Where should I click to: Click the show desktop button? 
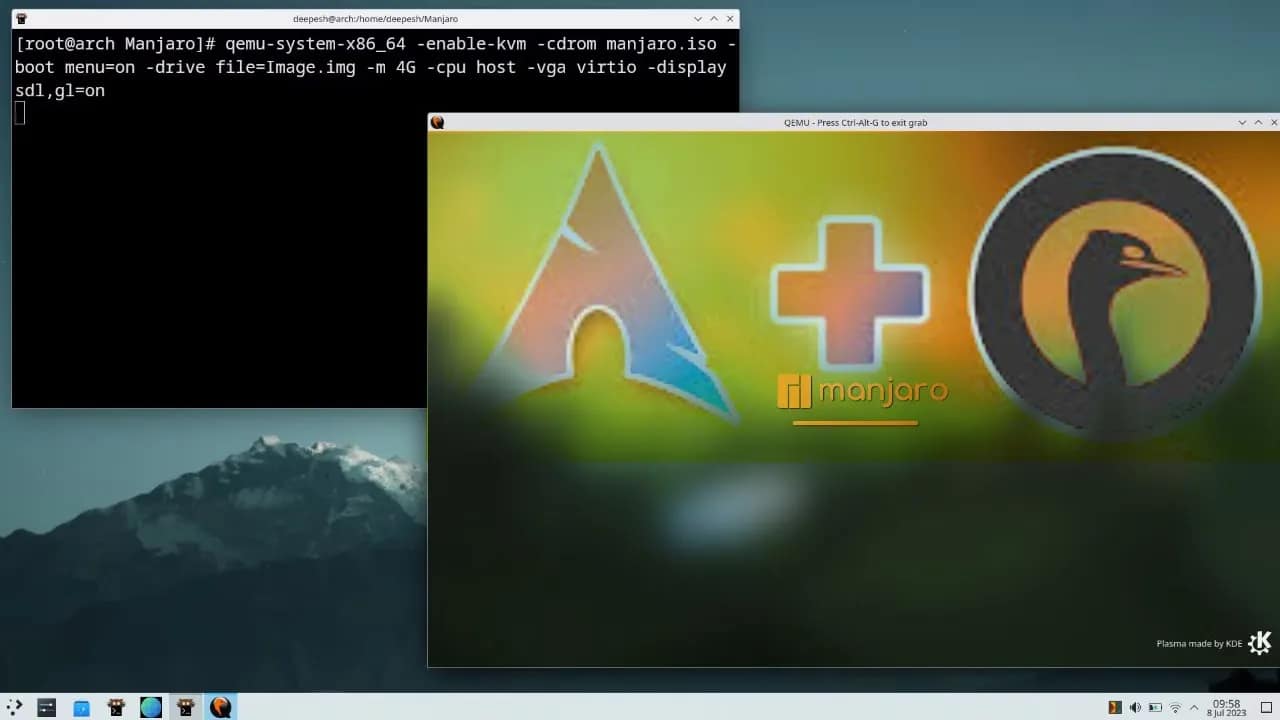coord(1265,707)
